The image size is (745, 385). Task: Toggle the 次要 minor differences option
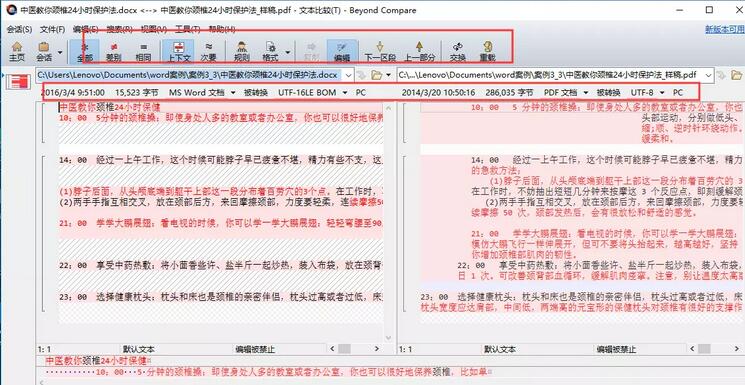(209, 52)
